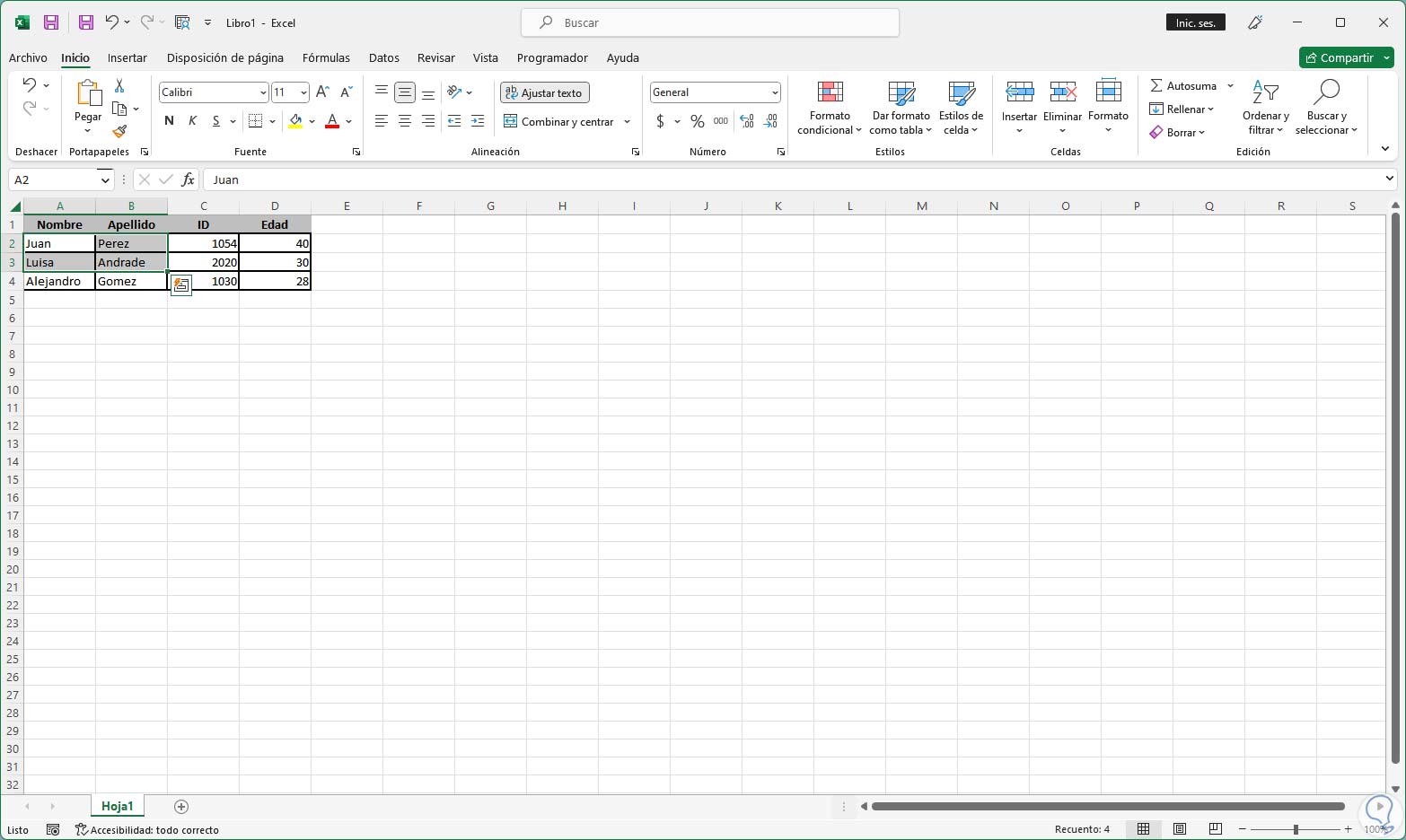Open the font size 11 dropdown
This screenshot has height=840, width=1406.
[303, 92]
